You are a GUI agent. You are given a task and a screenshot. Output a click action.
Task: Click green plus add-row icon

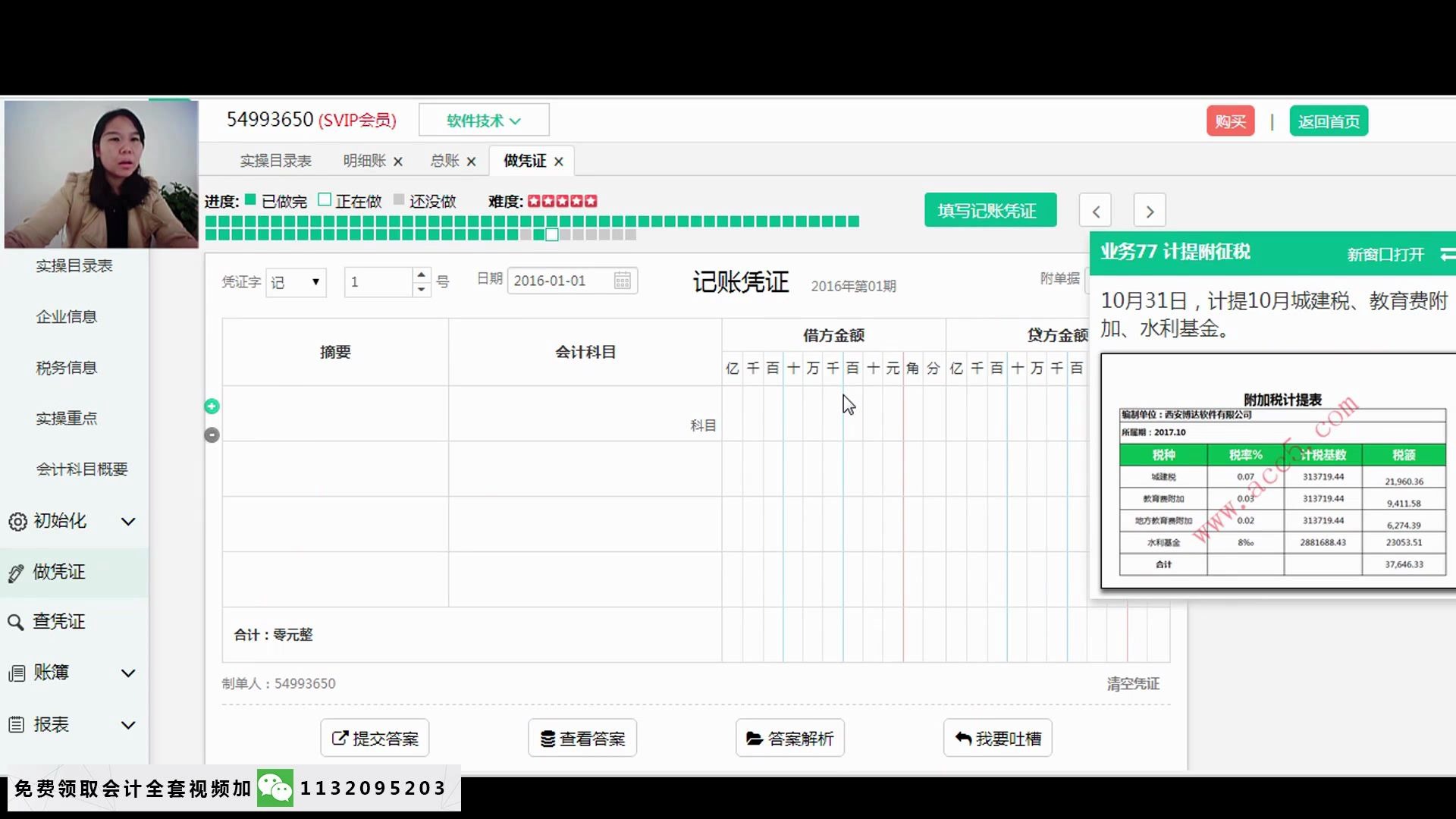click(x=212, y=406)
